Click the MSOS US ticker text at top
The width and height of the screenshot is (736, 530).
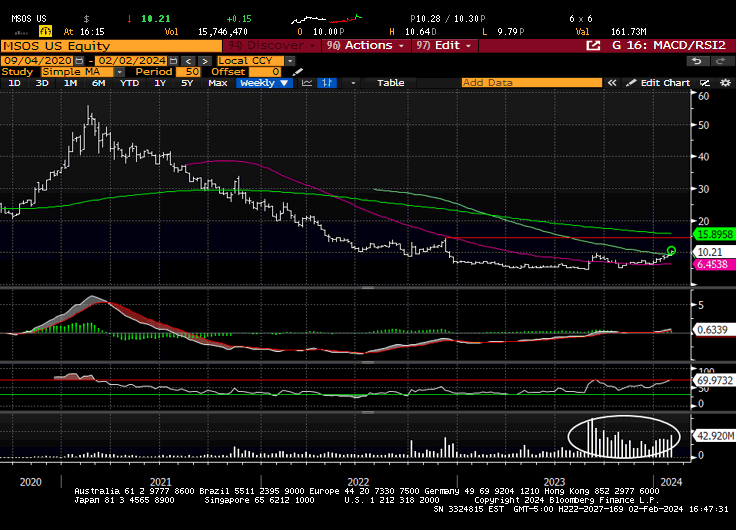29,19
